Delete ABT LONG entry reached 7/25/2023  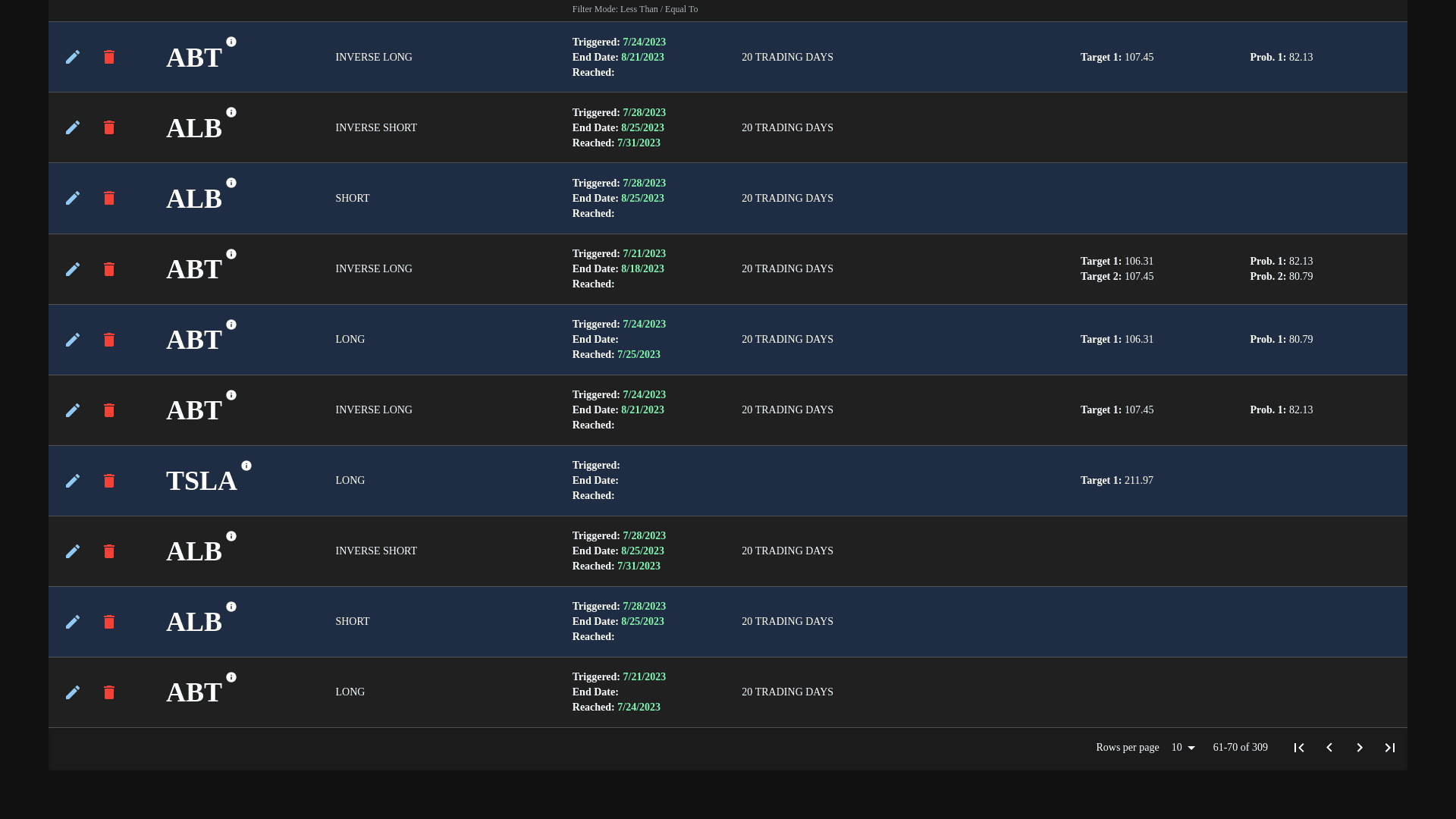[x=109, y=340]
